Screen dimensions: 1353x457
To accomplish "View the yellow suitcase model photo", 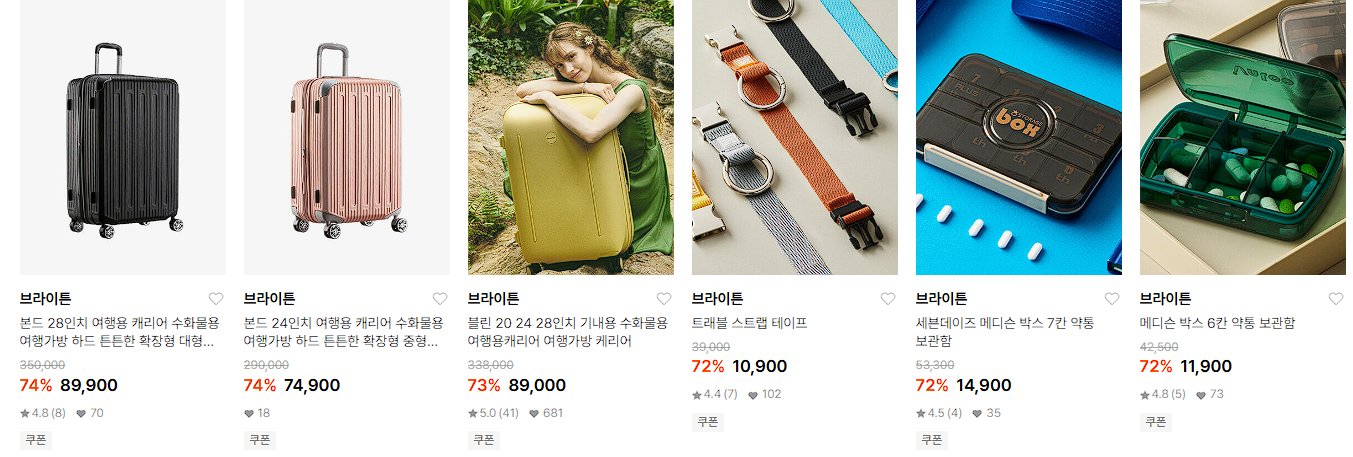I will tap(571, 137).
